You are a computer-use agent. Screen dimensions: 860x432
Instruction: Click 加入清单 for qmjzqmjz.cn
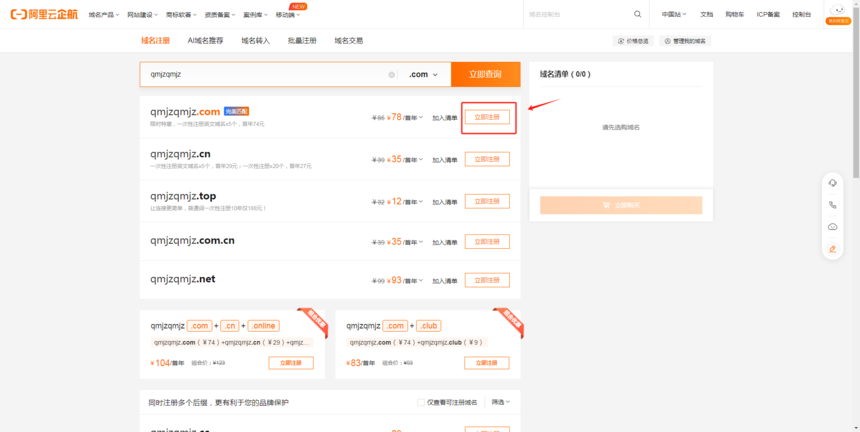[445, 160]
